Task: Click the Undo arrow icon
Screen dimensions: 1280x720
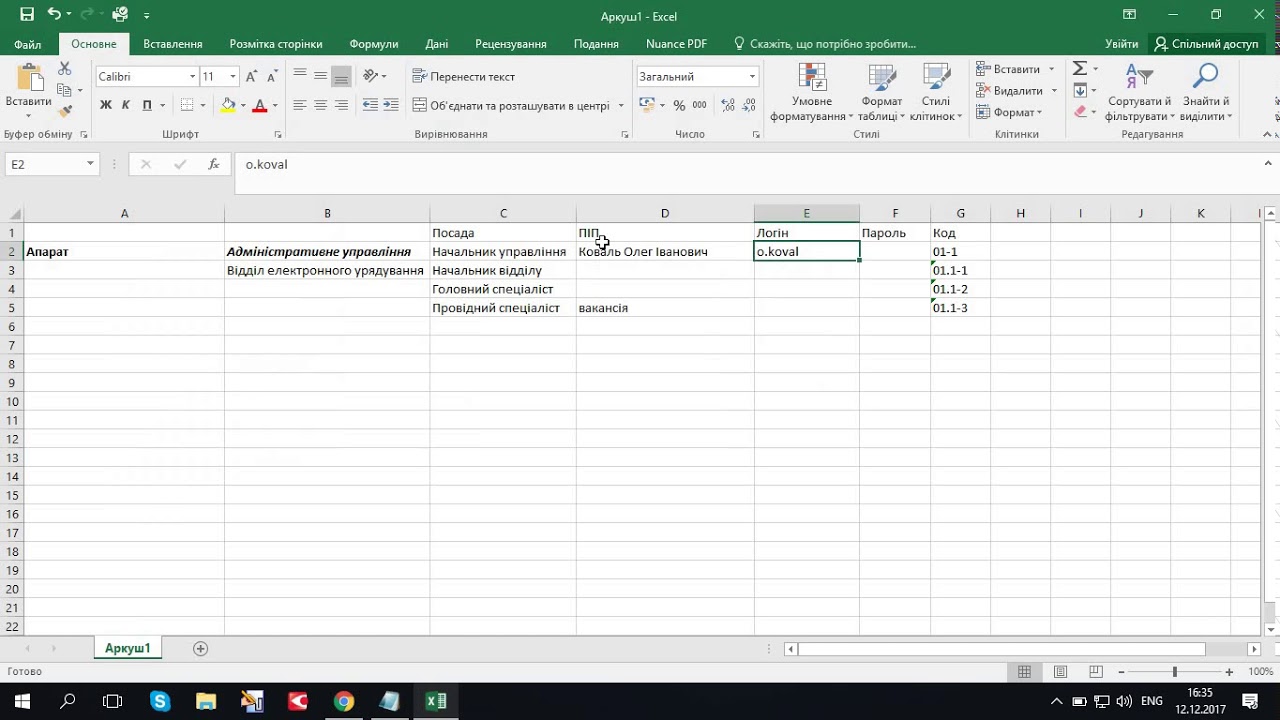Action: pos(54,15)
